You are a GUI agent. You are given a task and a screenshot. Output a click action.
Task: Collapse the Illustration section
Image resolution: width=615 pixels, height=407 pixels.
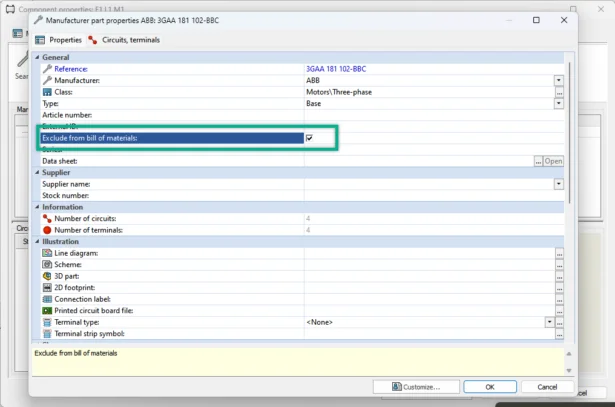point(36,241)
